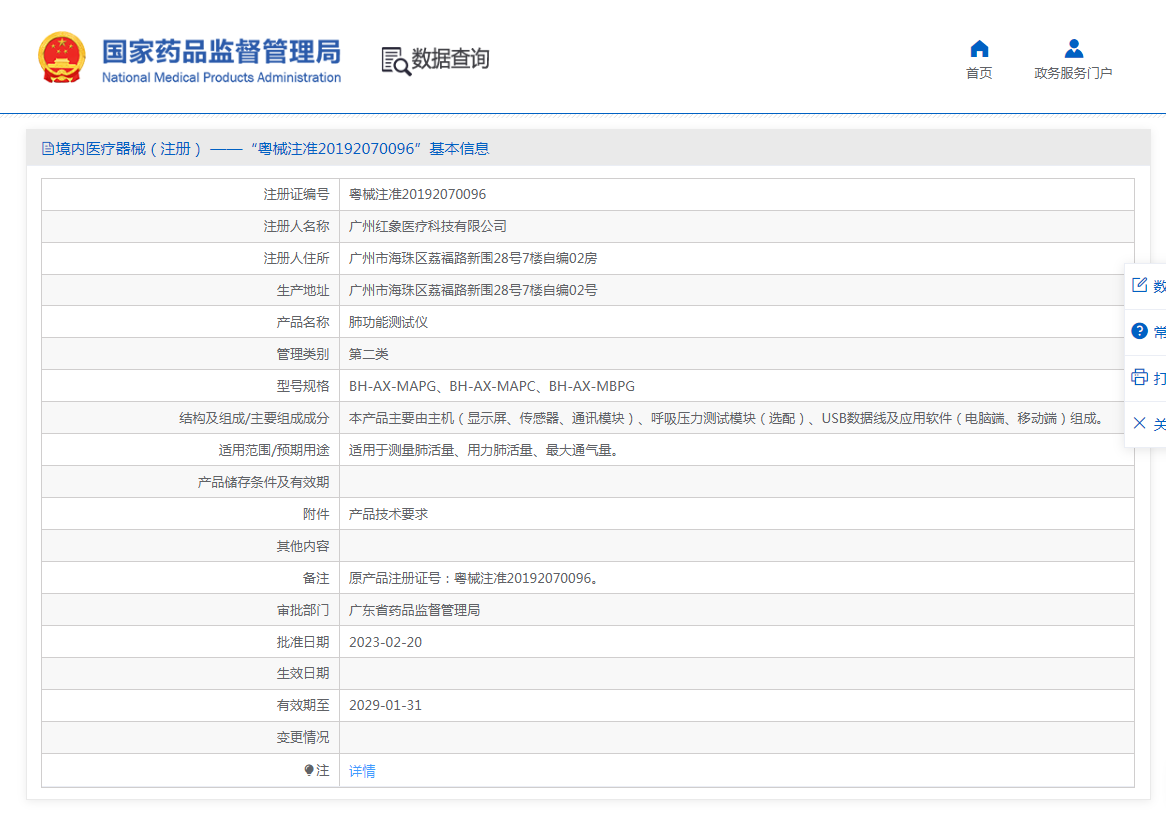Open 政务服务门户 text link
1166x822 pixels.
pyautogui.click(x=1073, y=73)
